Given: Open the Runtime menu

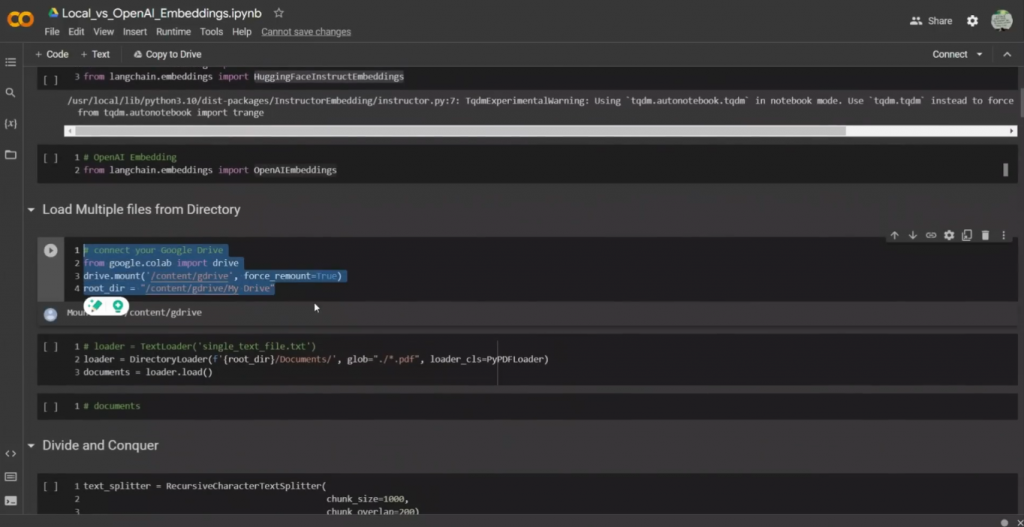Looking at the screenshot, I should (173, 31).
